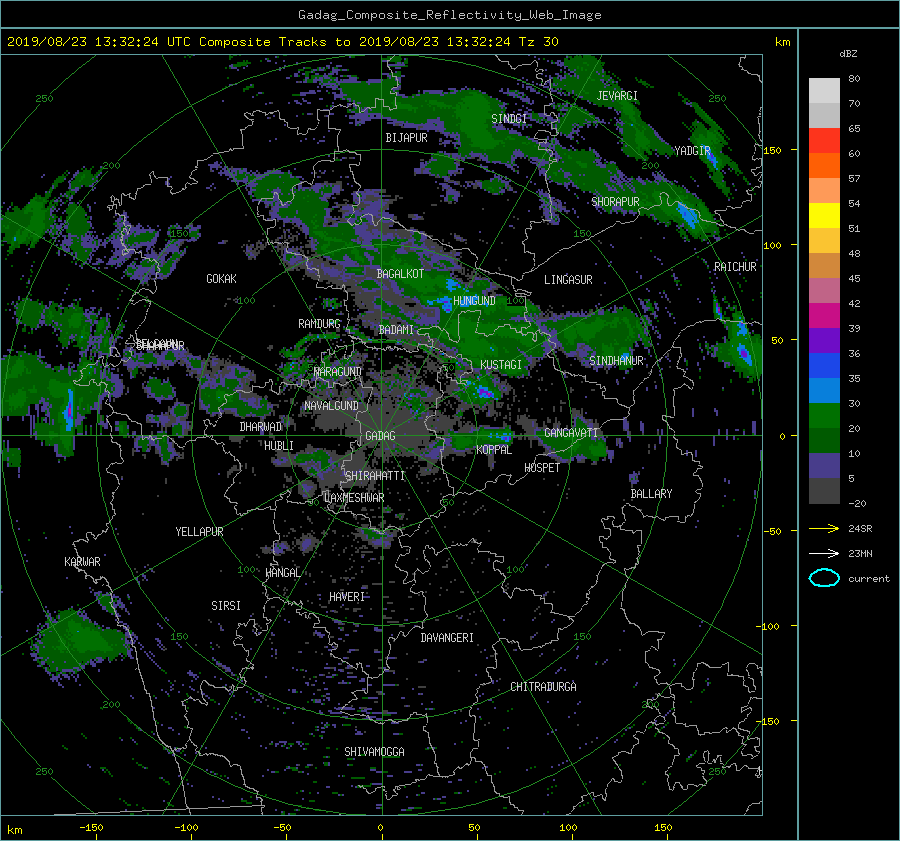
Task: Click the bottom axis -150 km tick label
Action: tap(91, 827)
